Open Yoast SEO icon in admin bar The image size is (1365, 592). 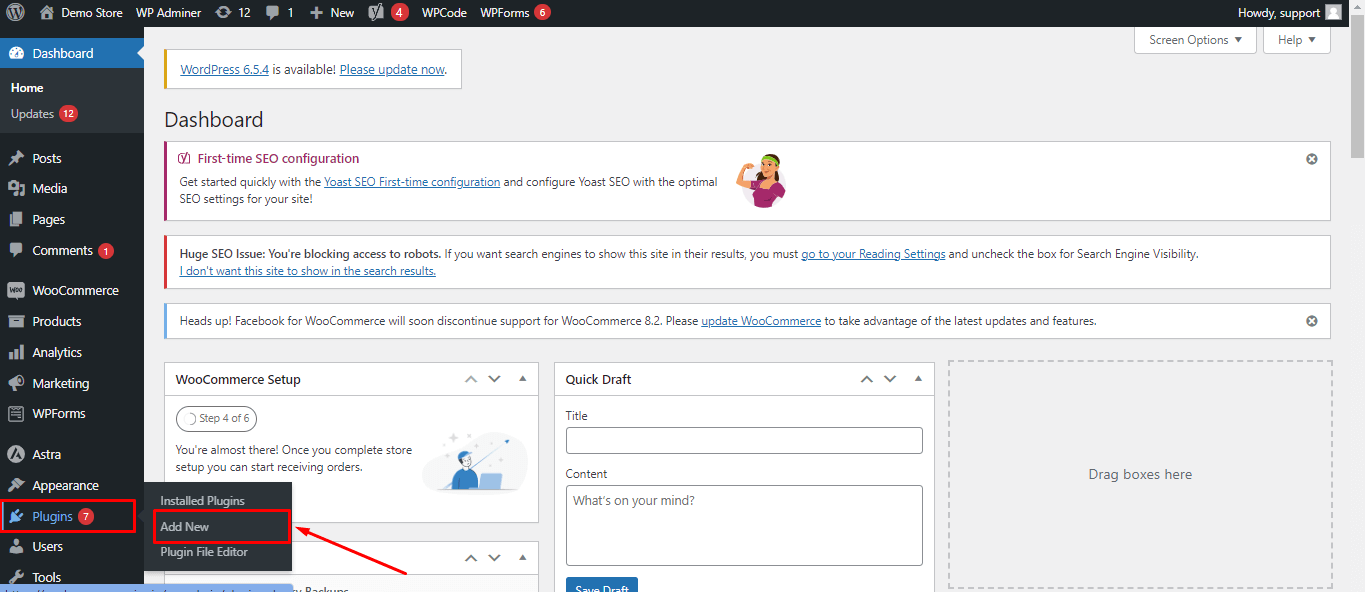[377, 13]
